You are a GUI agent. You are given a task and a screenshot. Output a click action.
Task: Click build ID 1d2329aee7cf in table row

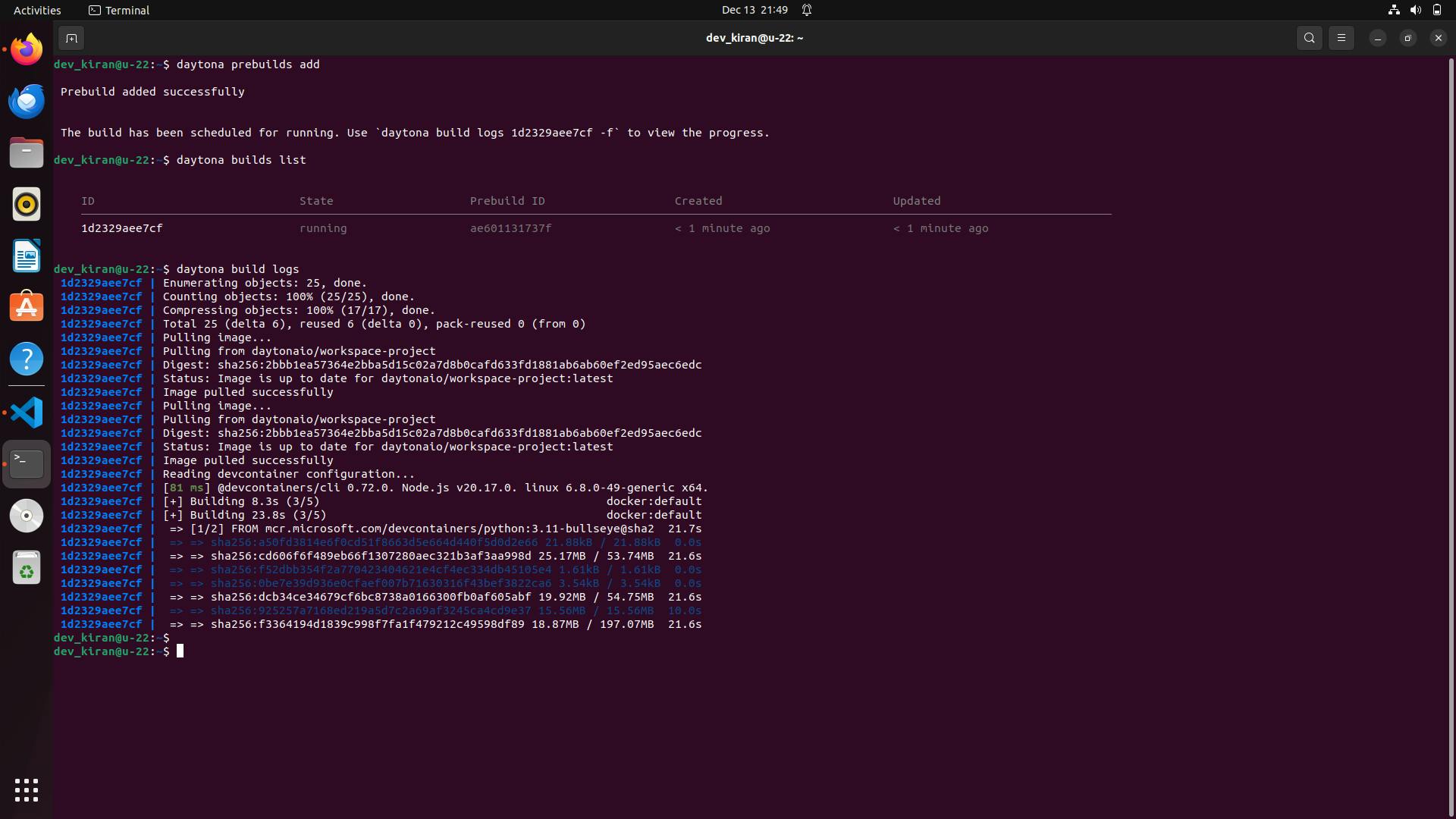coord(121,228)
